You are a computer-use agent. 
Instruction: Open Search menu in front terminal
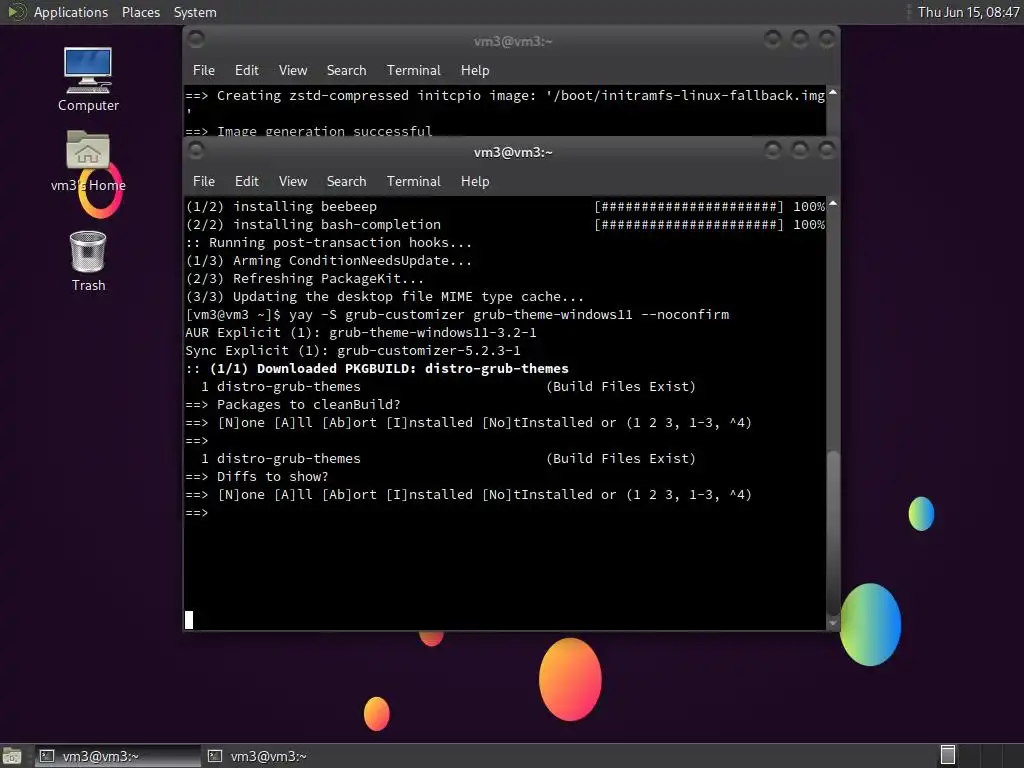pos(346,181)
